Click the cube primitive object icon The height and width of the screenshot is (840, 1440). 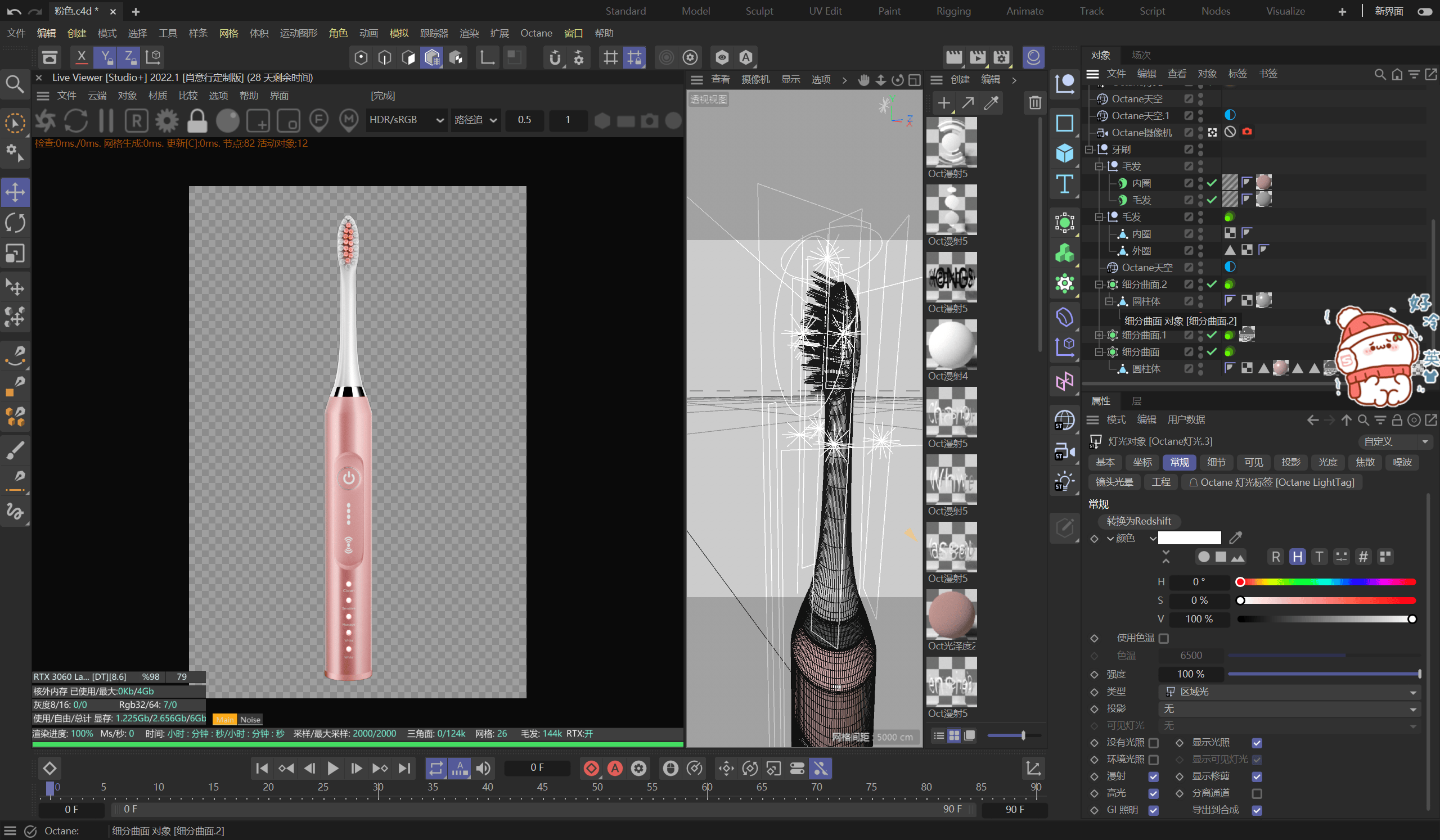point(1065,153)
